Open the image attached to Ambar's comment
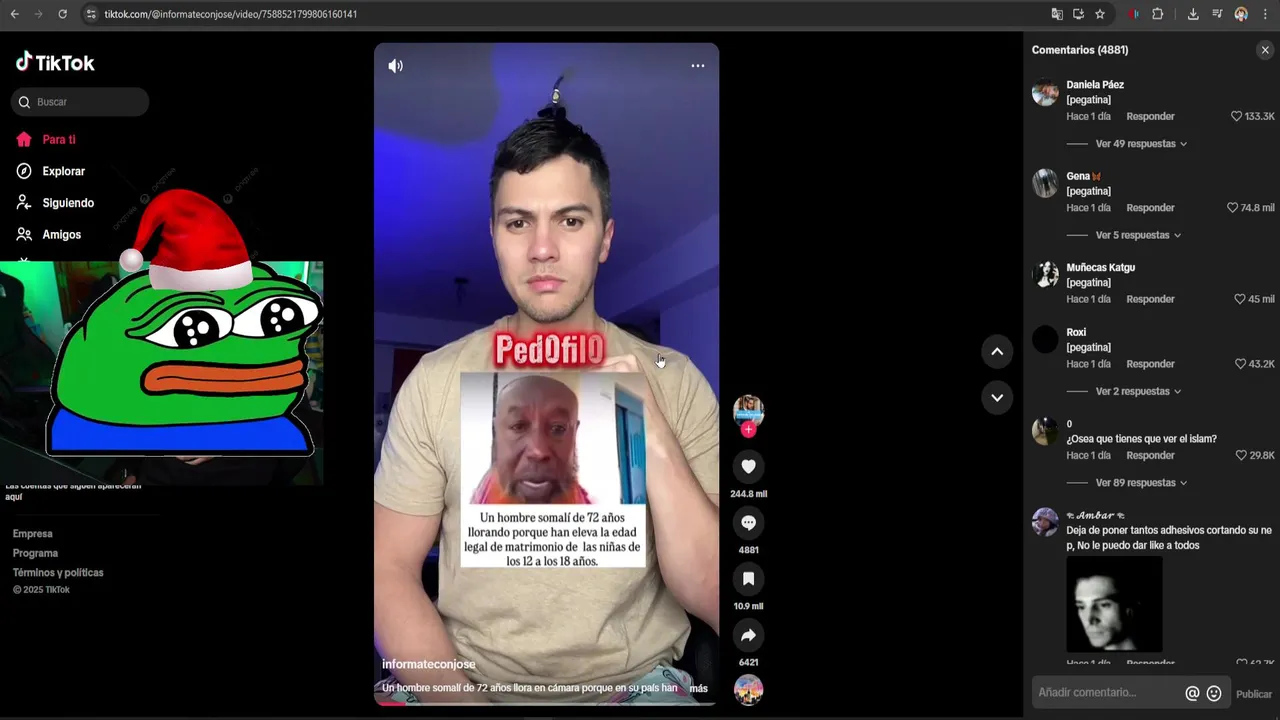 [x=1114, y=604]
